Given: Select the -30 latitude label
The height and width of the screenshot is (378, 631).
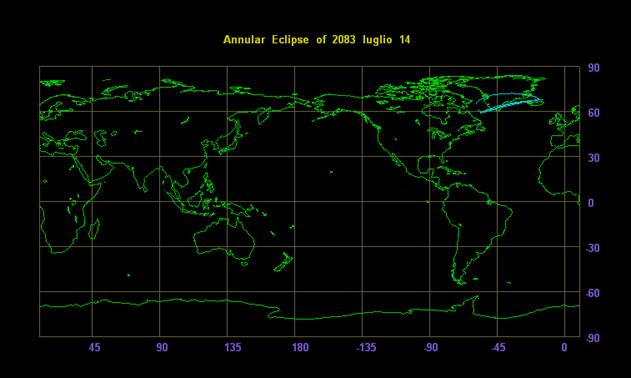Looking at the screenshot, I should (x=592, y=248).
